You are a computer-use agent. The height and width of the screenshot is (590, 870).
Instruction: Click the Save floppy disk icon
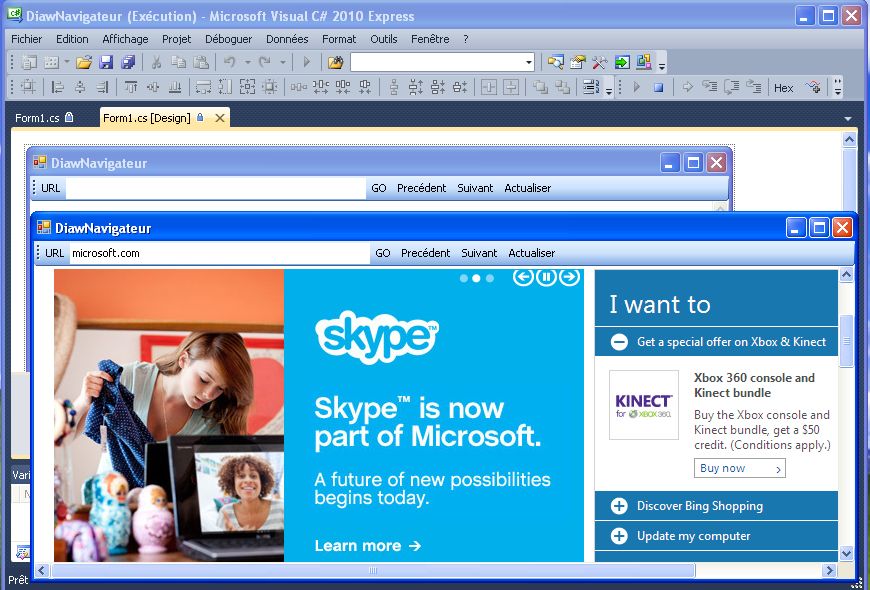[106, 62]
